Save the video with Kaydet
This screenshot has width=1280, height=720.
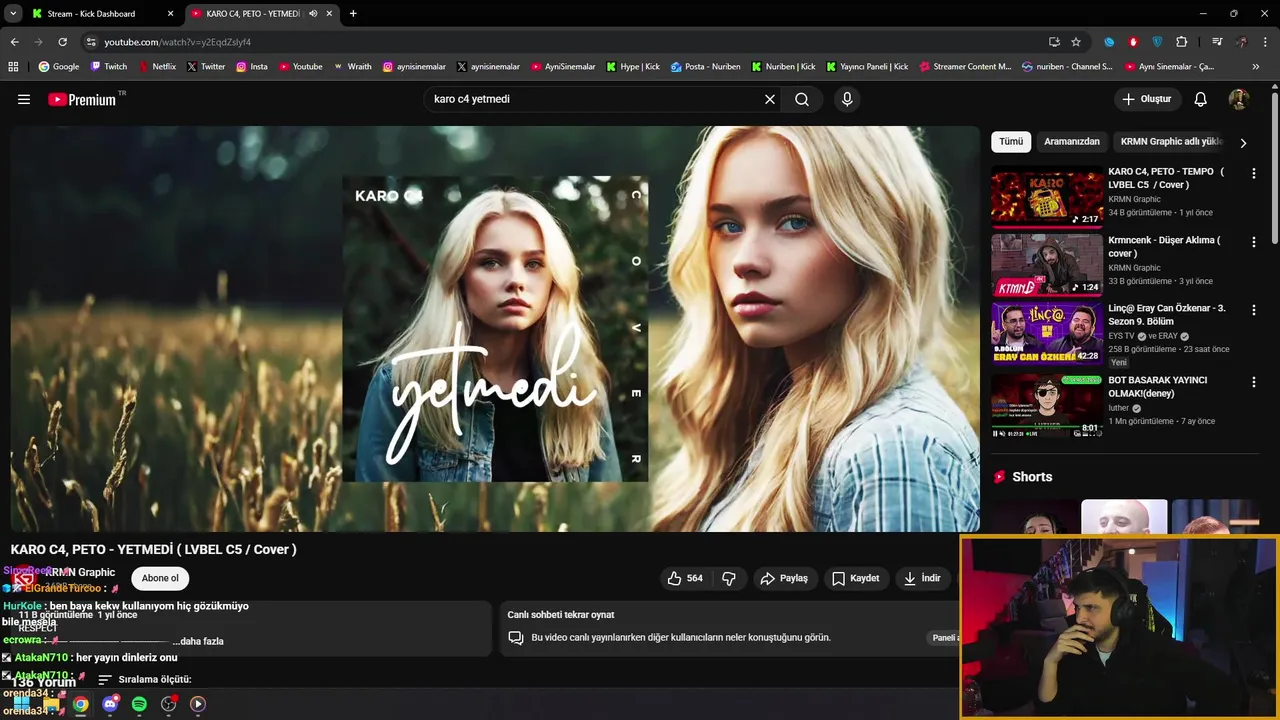click(856, 578)
